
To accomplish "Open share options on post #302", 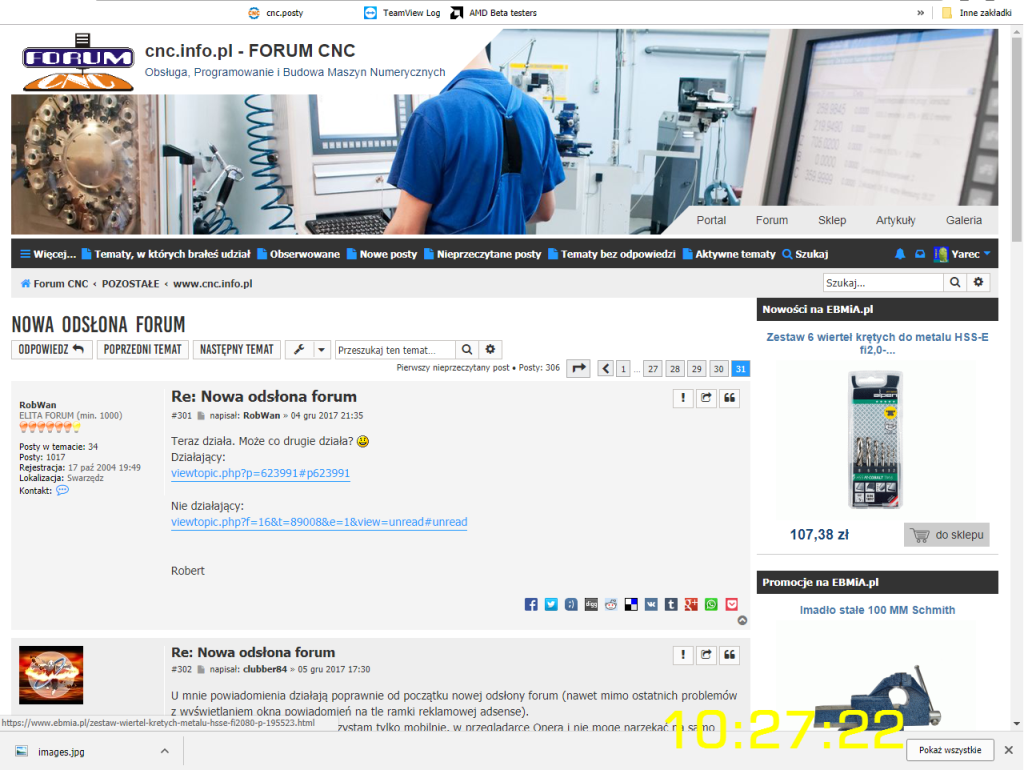I will 706,654.
